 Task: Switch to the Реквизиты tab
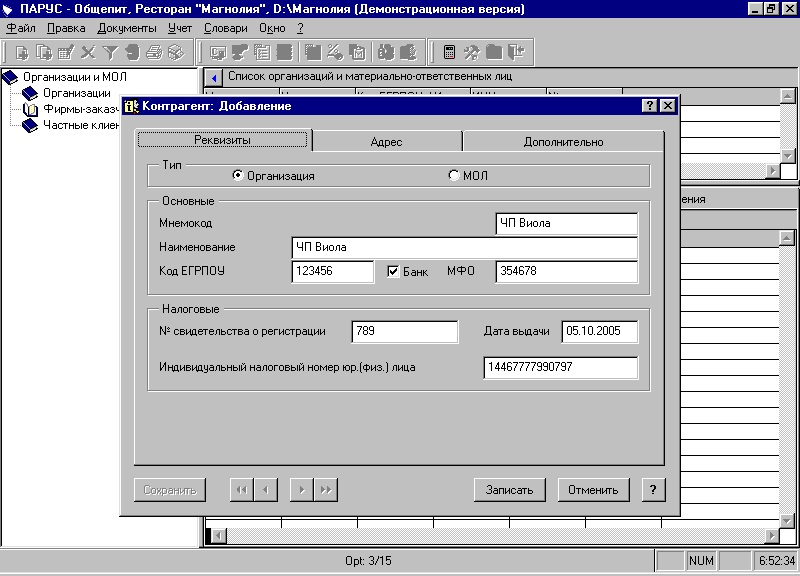222,140
